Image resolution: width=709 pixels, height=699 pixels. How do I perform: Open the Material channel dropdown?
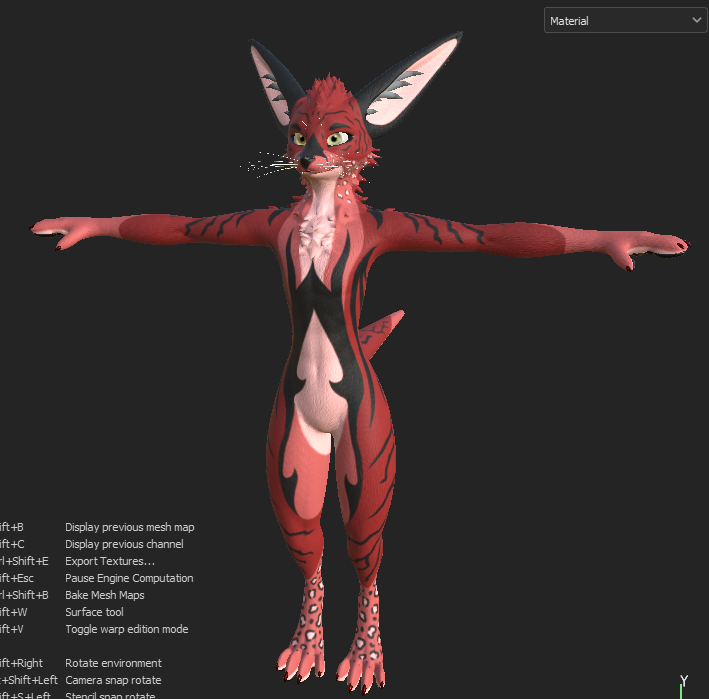(625, 20)
